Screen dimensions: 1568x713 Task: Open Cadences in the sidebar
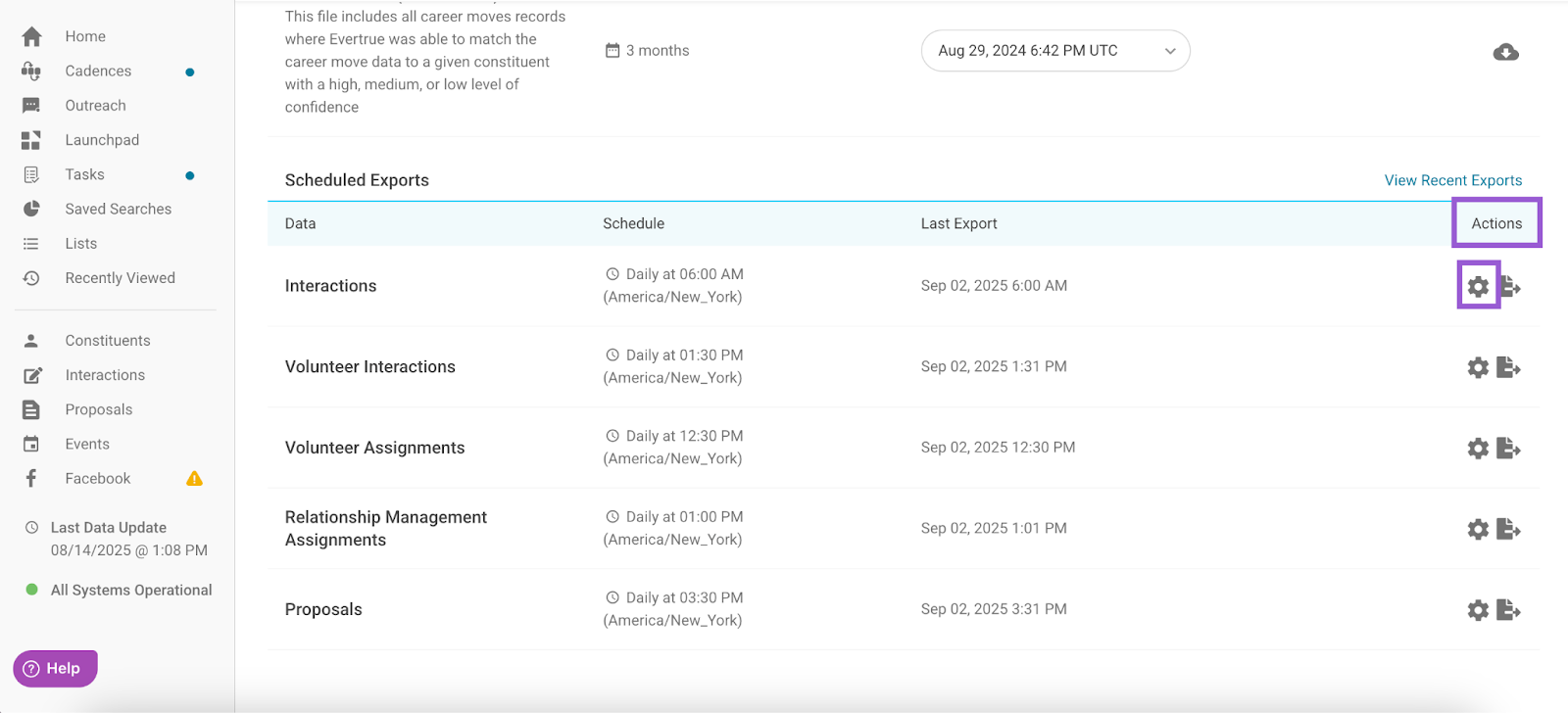pos(98,71)
